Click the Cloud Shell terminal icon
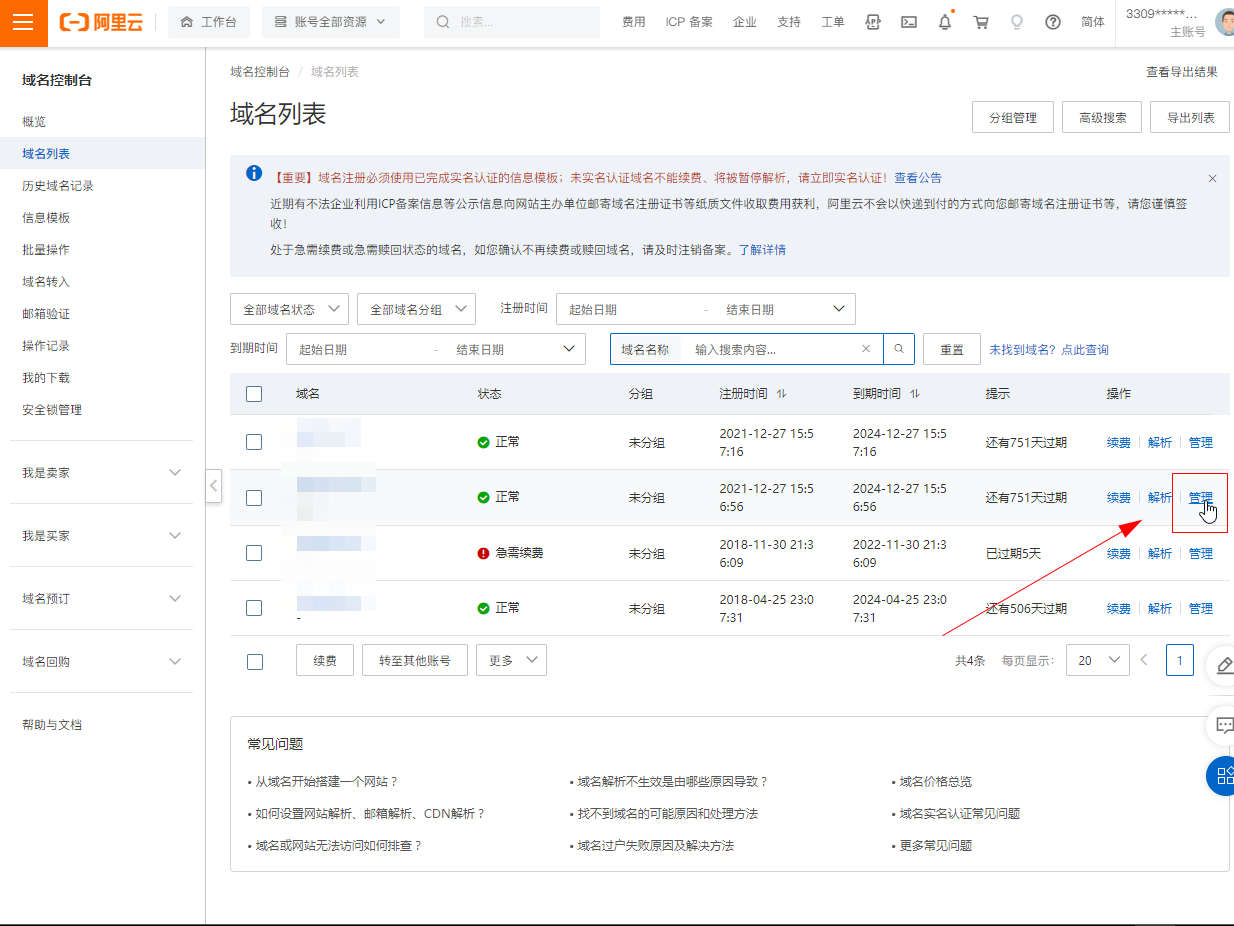Screen dimensions: 1234x926 [909, 22]
